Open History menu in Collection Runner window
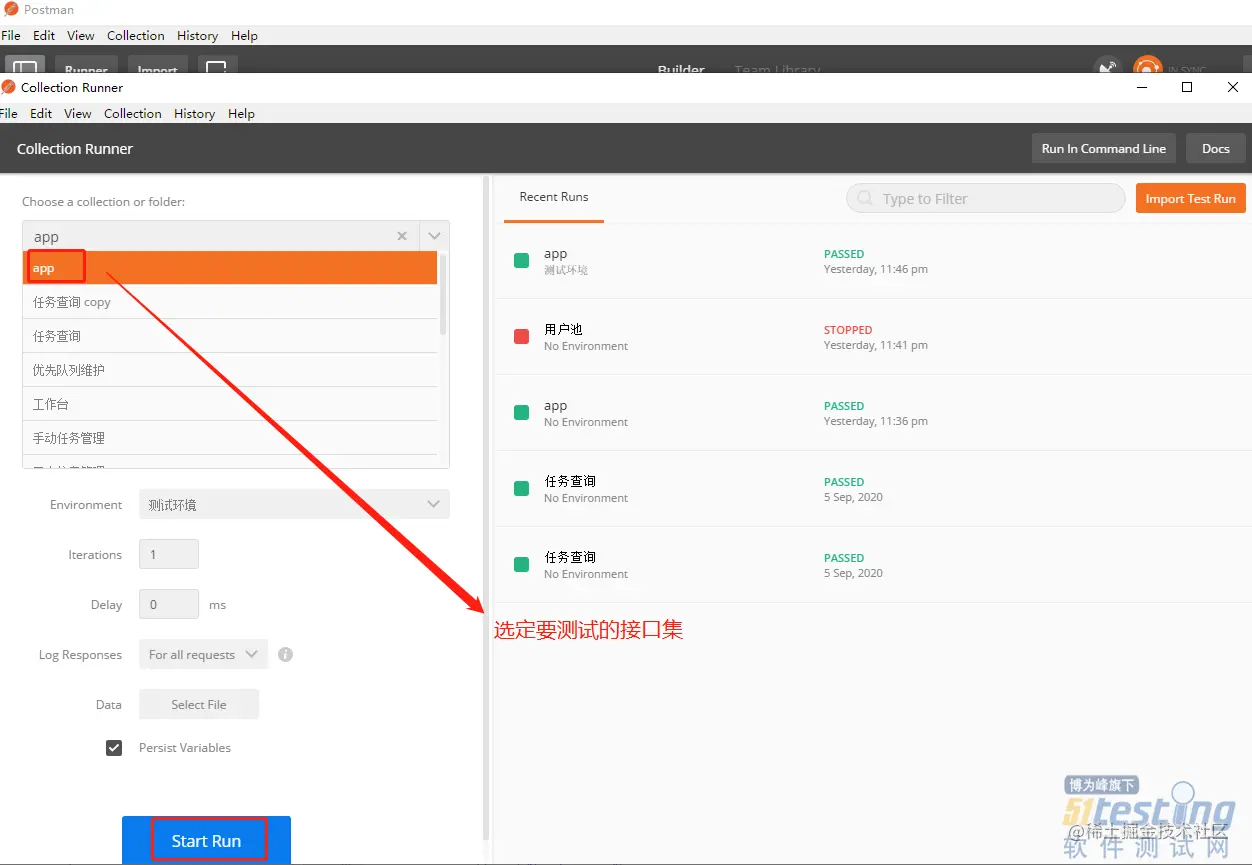1252x865 pixels. pyautogui.click(x=194, y=113)
